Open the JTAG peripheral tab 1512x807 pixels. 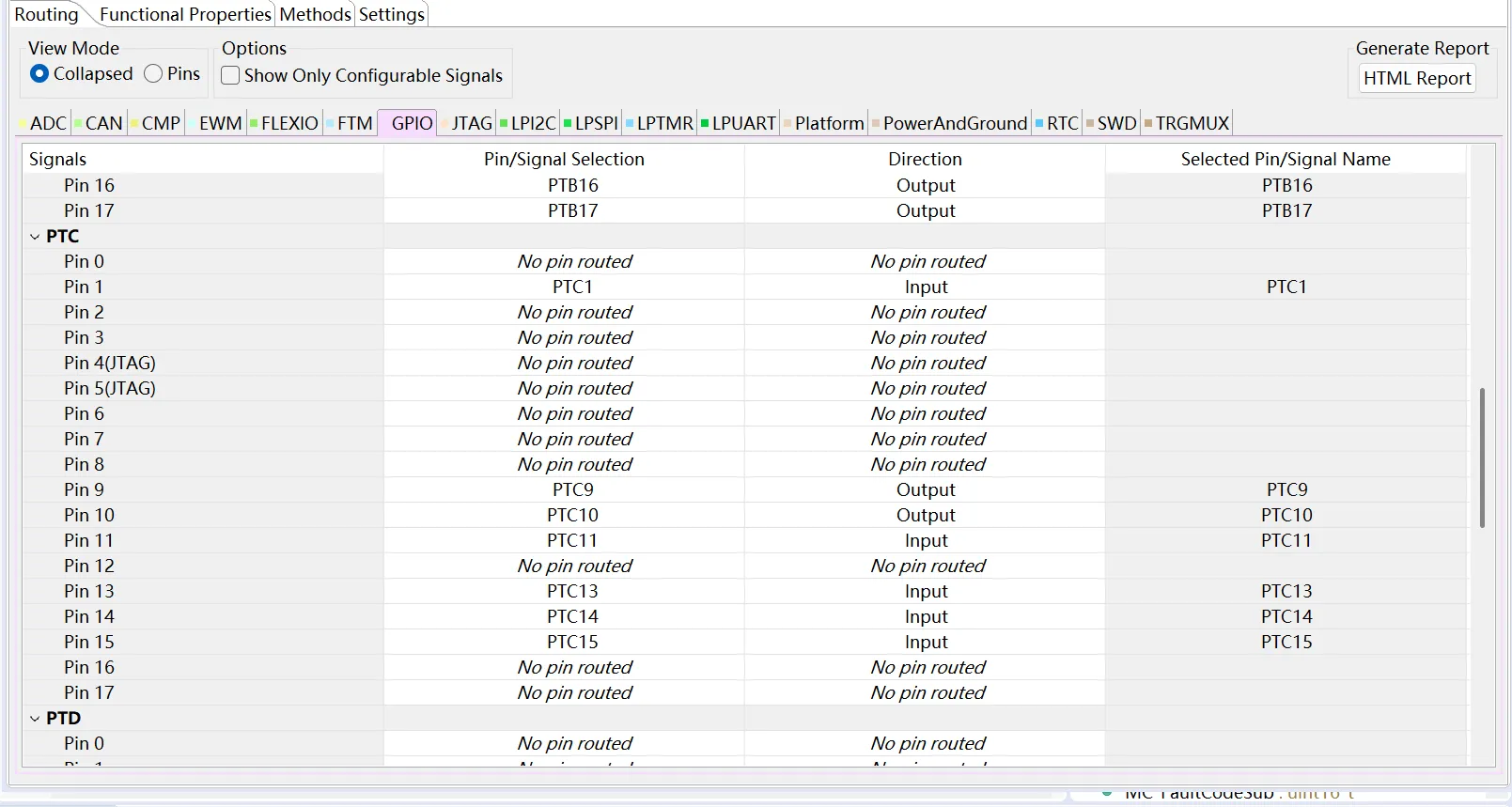point(467,123)
